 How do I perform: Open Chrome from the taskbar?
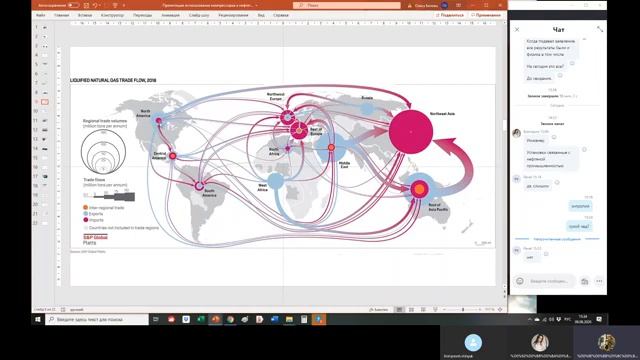click(230, 320)
